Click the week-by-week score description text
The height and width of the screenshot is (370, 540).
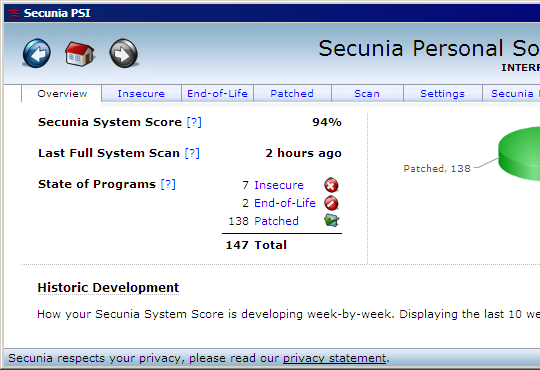pyautogui.click(x=289, y=314)
